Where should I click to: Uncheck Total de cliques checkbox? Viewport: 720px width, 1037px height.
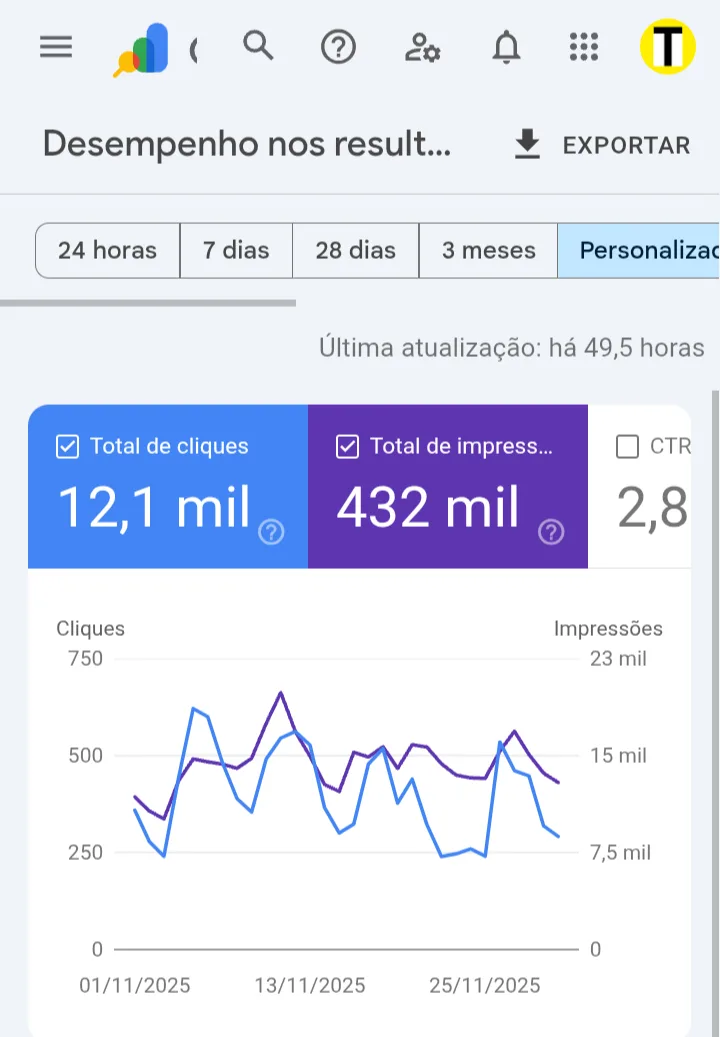click(67, 447)
